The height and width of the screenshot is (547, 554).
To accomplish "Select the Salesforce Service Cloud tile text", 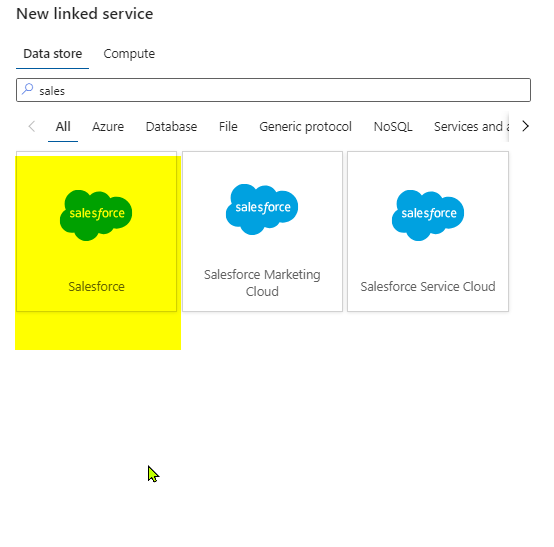I will 428,286.
